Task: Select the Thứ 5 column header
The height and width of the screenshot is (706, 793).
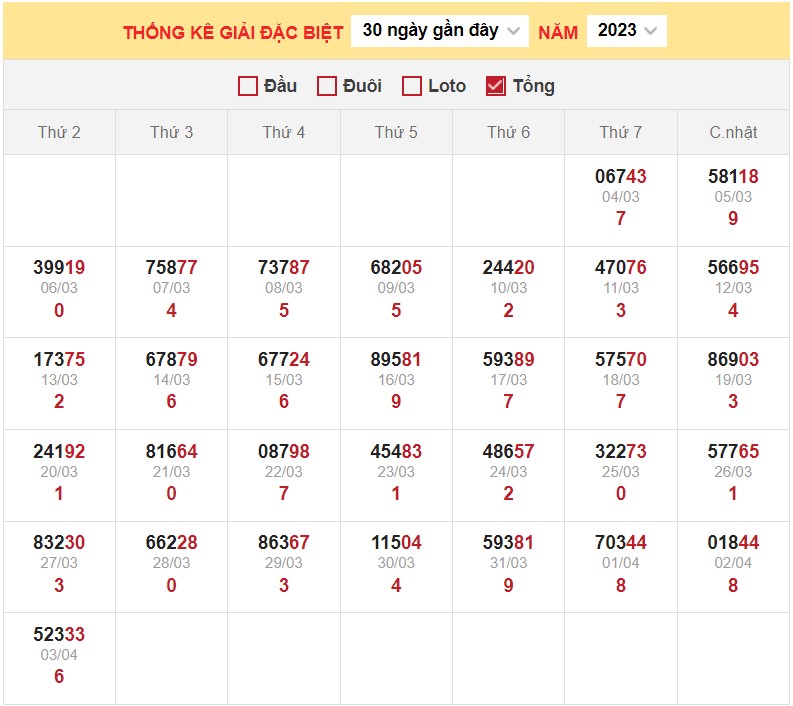Action: pos(396,132)
